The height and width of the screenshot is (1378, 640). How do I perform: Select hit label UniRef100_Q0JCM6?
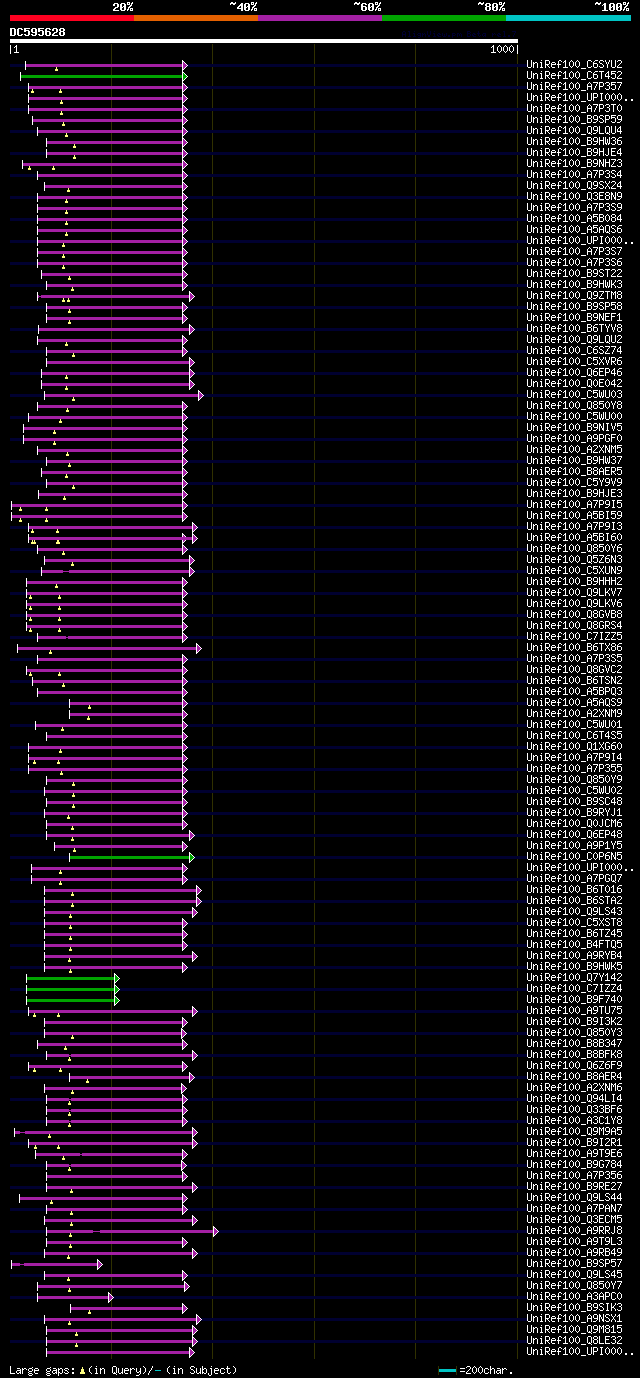coord(574,823)
